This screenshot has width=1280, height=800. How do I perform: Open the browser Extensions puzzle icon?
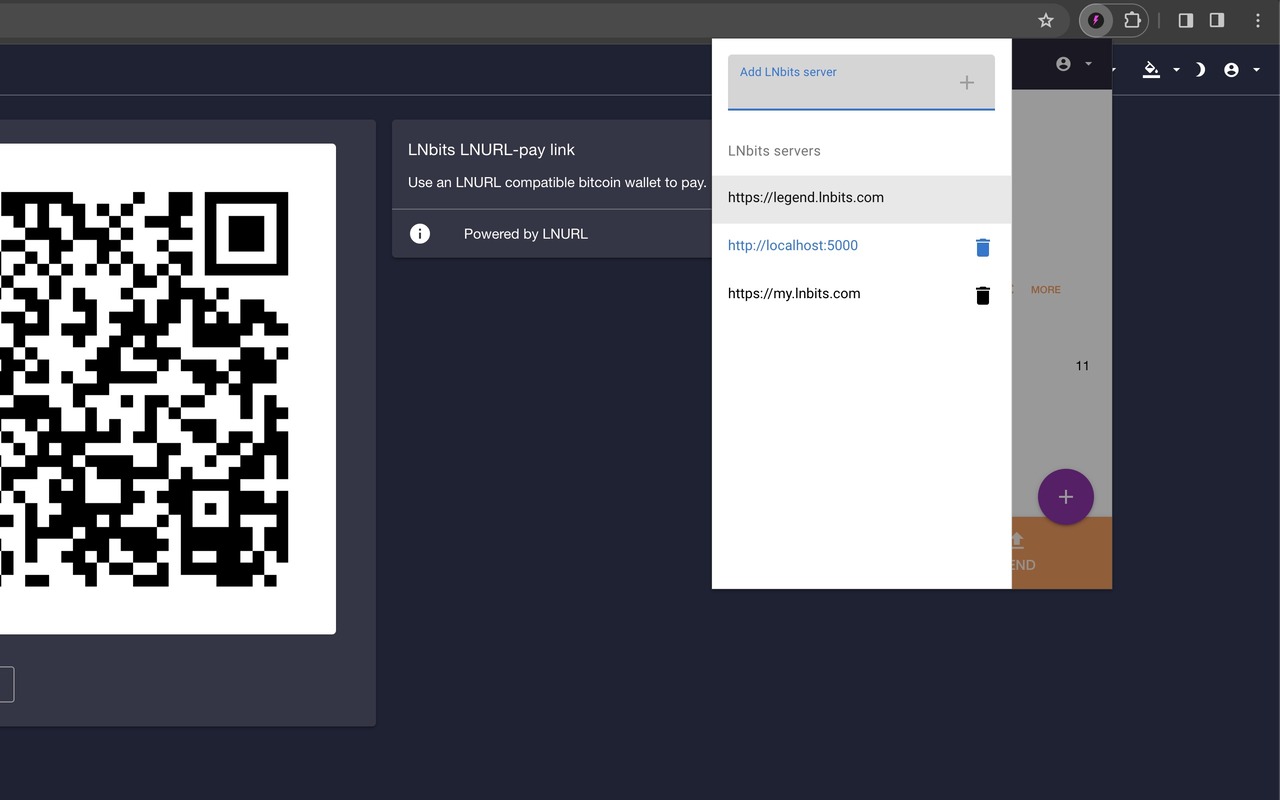[1132, 20]
